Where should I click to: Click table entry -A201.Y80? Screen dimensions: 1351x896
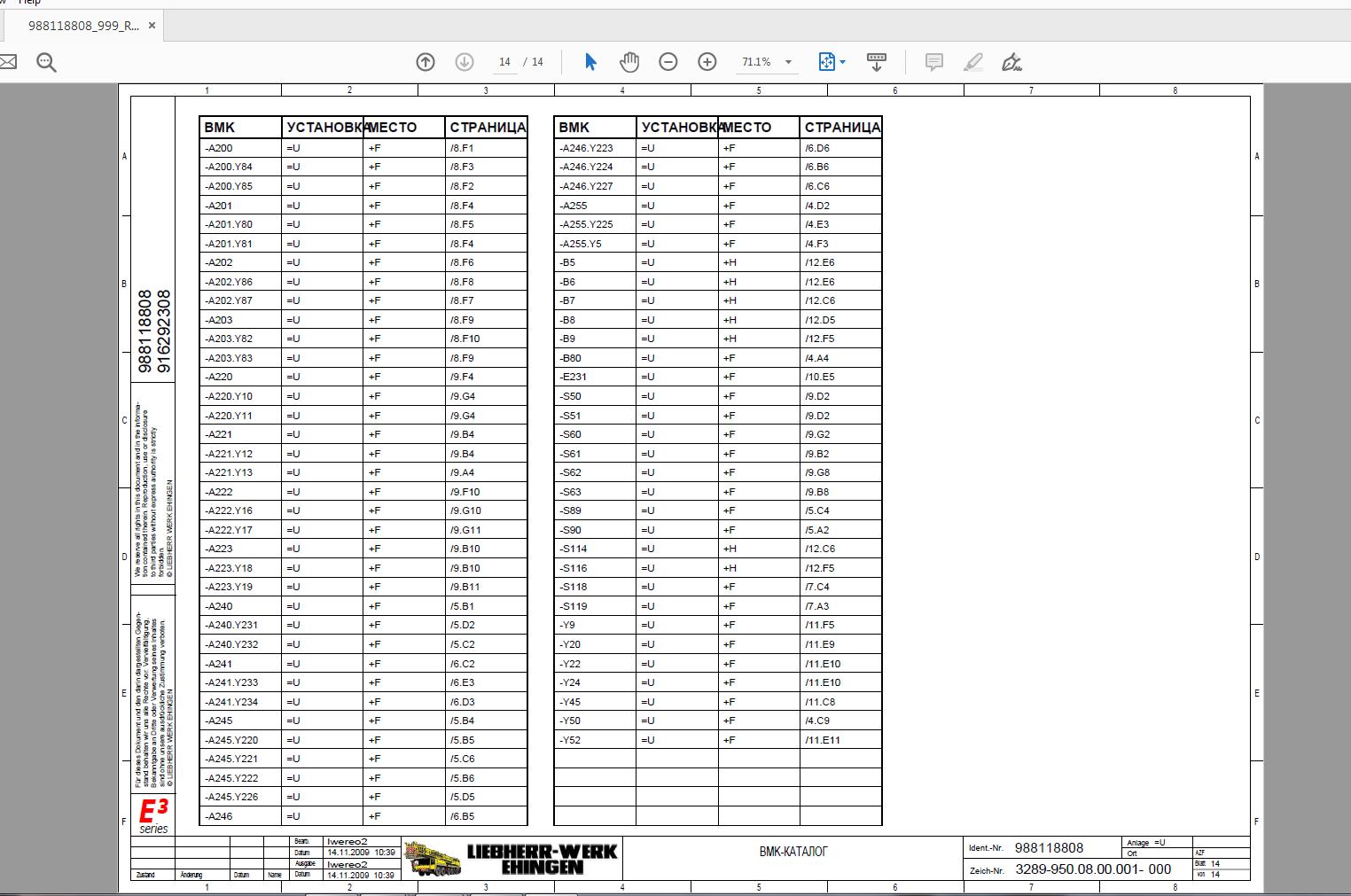coord(229,224)
